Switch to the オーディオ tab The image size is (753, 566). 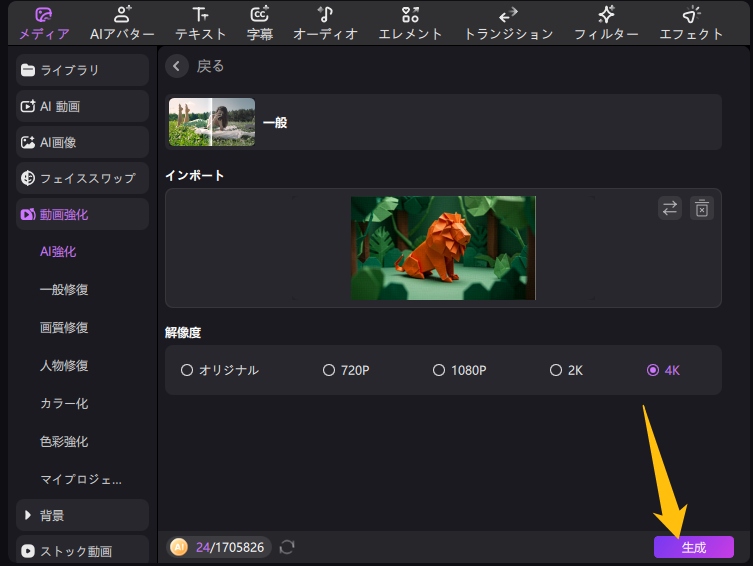pyautogui.click(x=326, y=23)
